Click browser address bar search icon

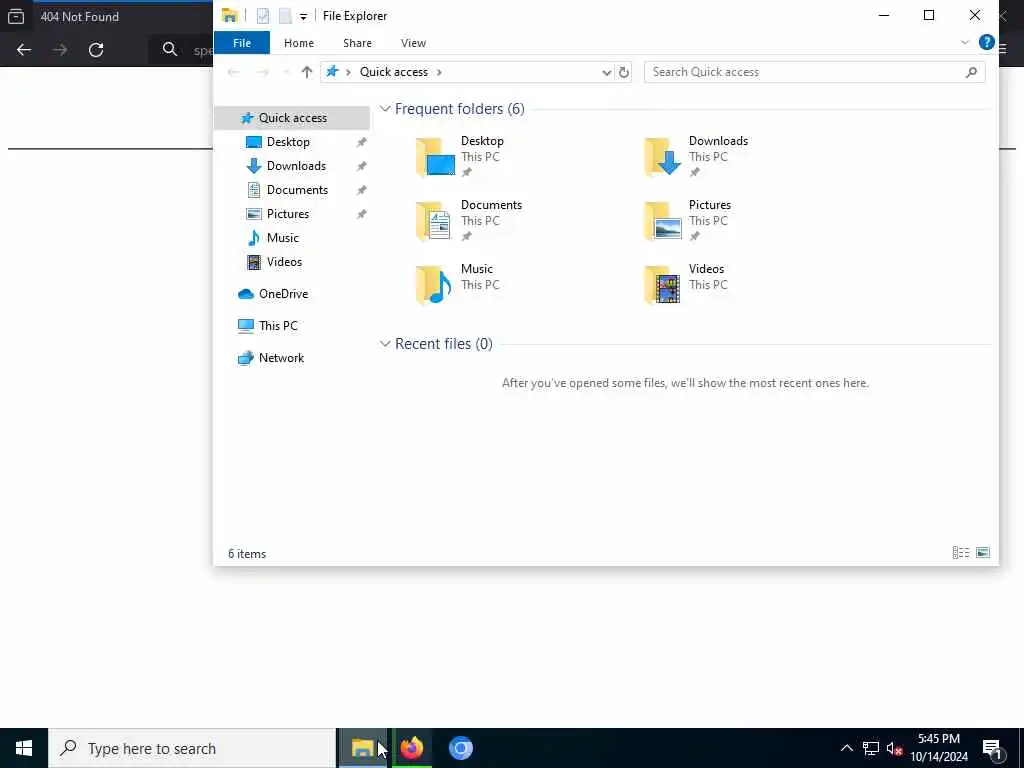tap(170, 50)
